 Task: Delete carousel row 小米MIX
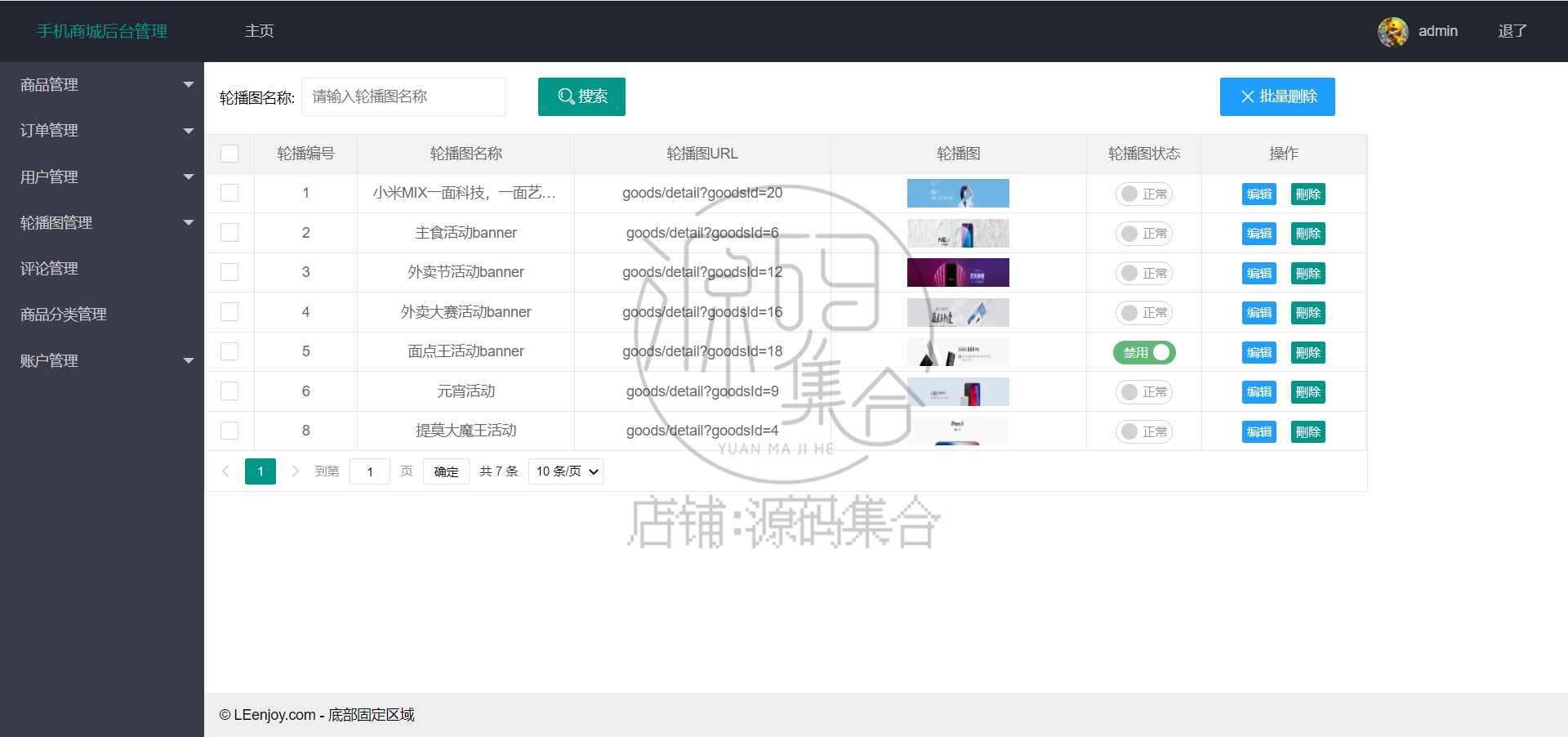pos(1308,194)
